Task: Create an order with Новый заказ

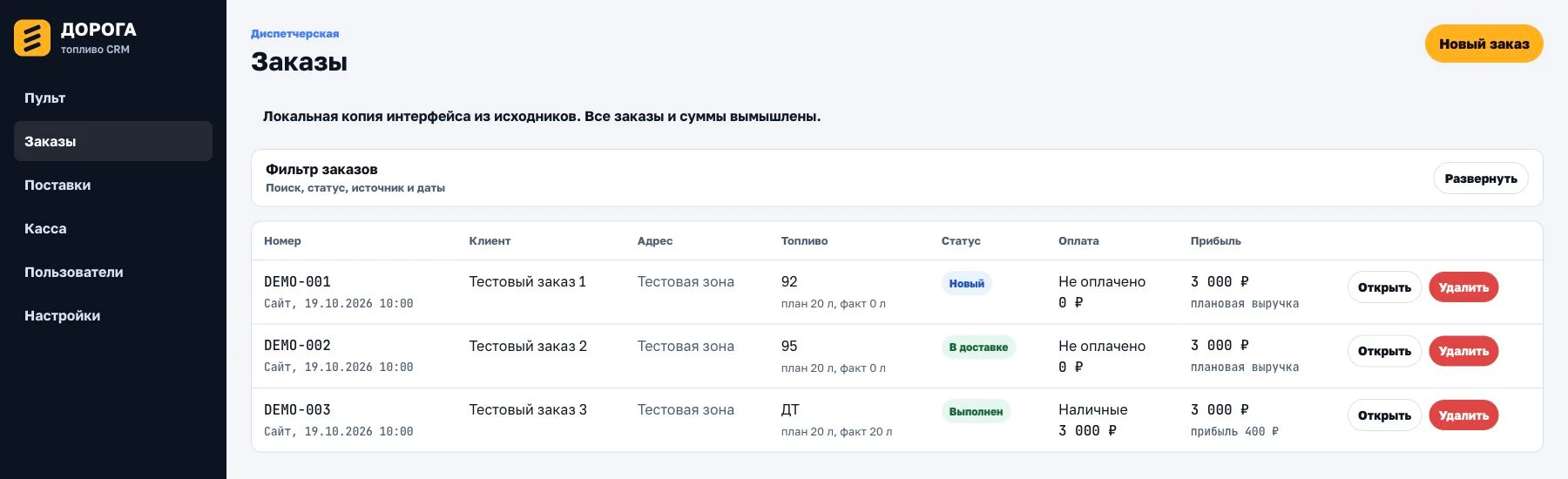Action: click(x=1484, y=44)
